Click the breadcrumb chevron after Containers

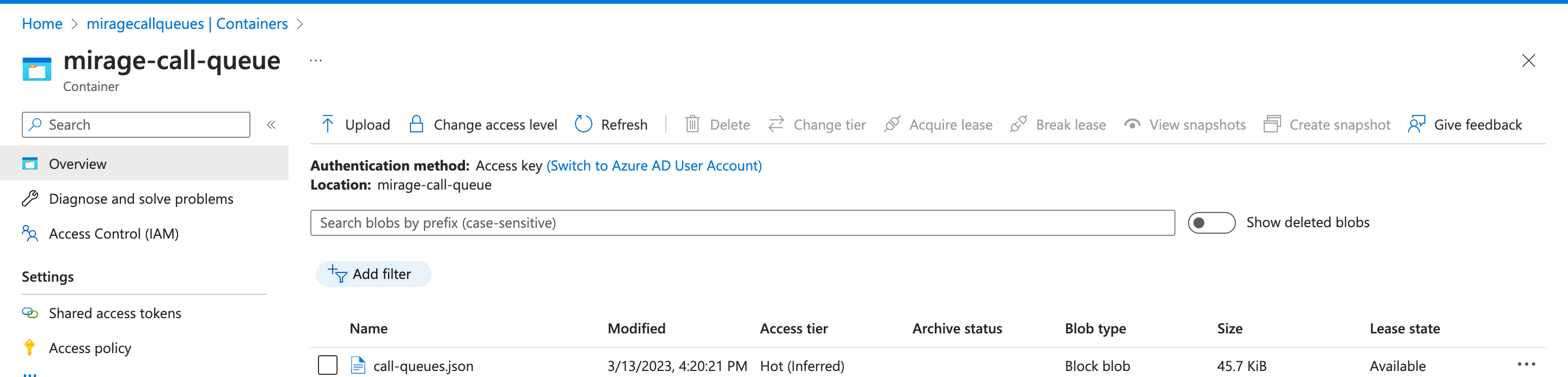pos(300,24)
